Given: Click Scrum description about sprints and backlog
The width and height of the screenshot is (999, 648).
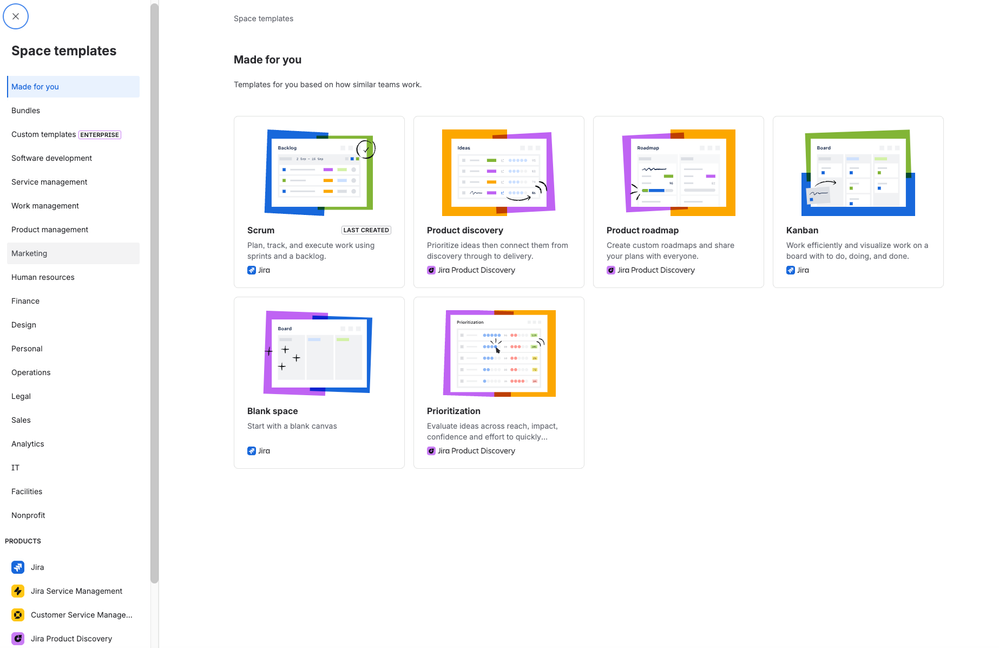Looking at the screenshot, I should click(311, 250).
